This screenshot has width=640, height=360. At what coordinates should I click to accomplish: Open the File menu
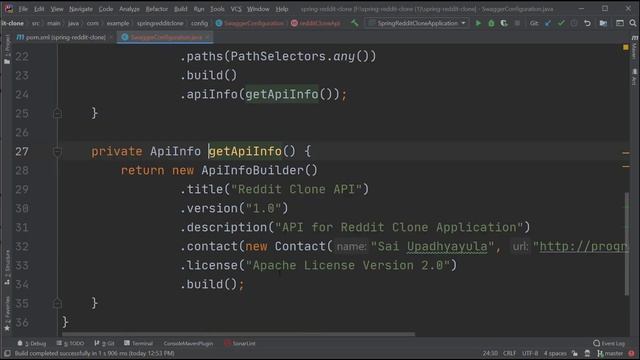coord(23,9)
